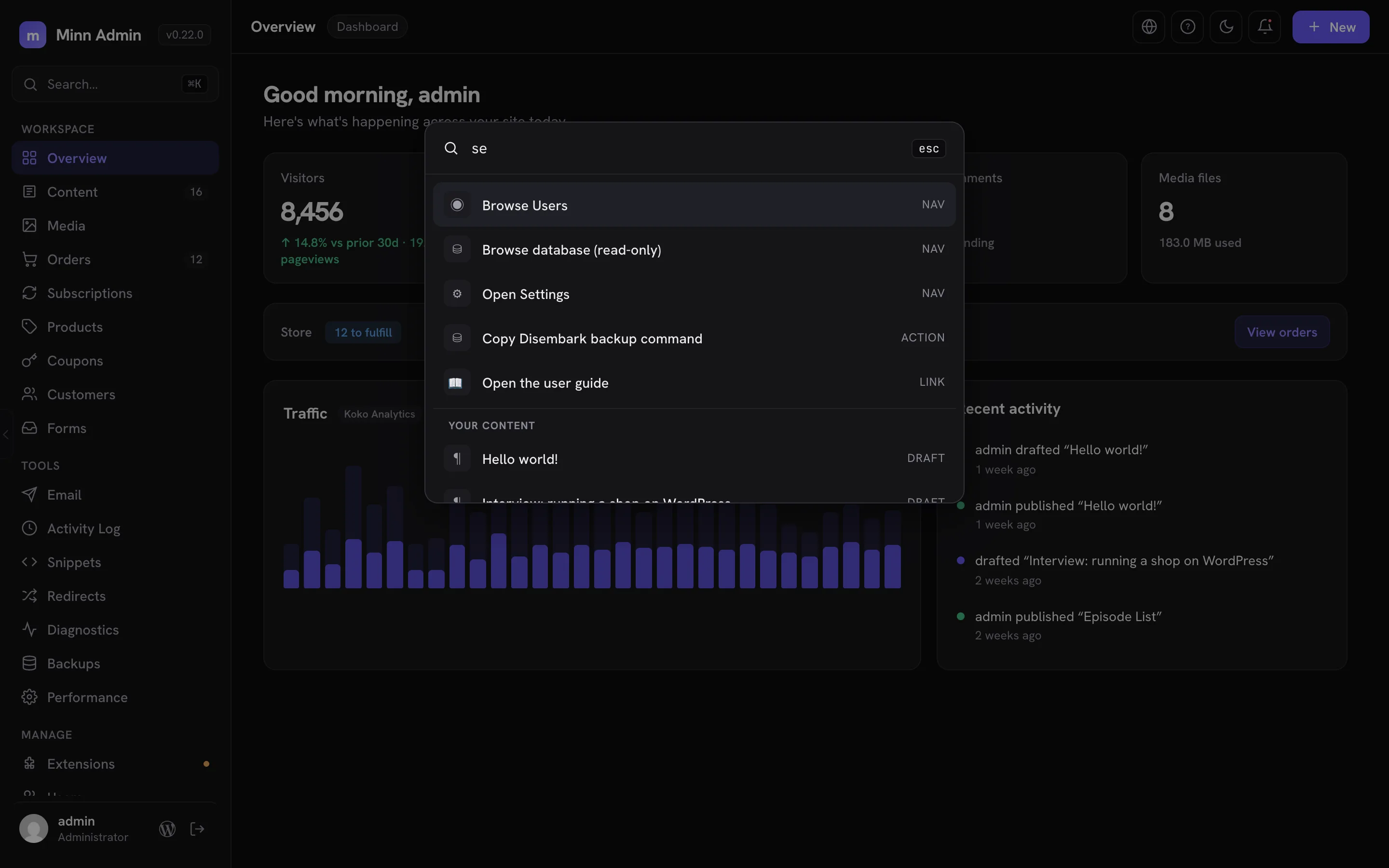
Task: Open Media in sidebar
Action: 115,226
